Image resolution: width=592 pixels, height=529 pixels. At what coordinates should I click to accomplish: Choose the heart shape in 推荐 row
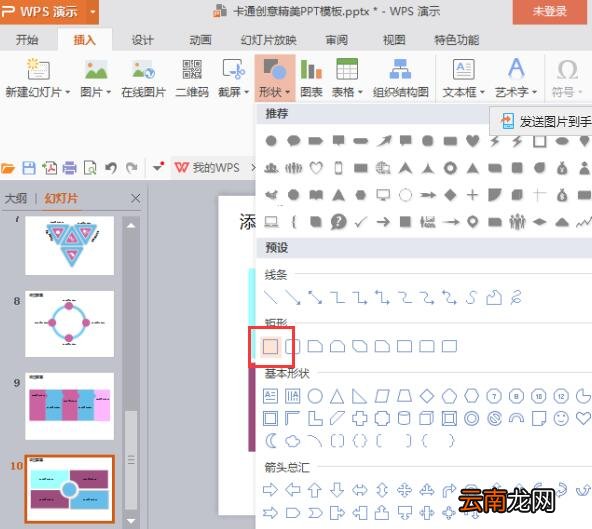pyautogui.click(x=472, y=141)
